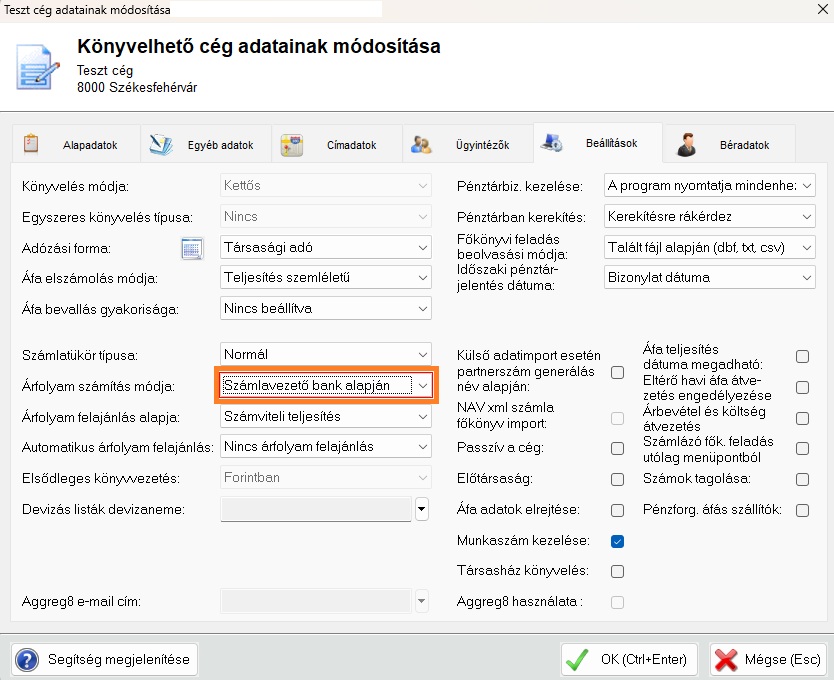Click the Segítség megjelenítése help button
Screen dimensions: 834x680
click(104, 660)
